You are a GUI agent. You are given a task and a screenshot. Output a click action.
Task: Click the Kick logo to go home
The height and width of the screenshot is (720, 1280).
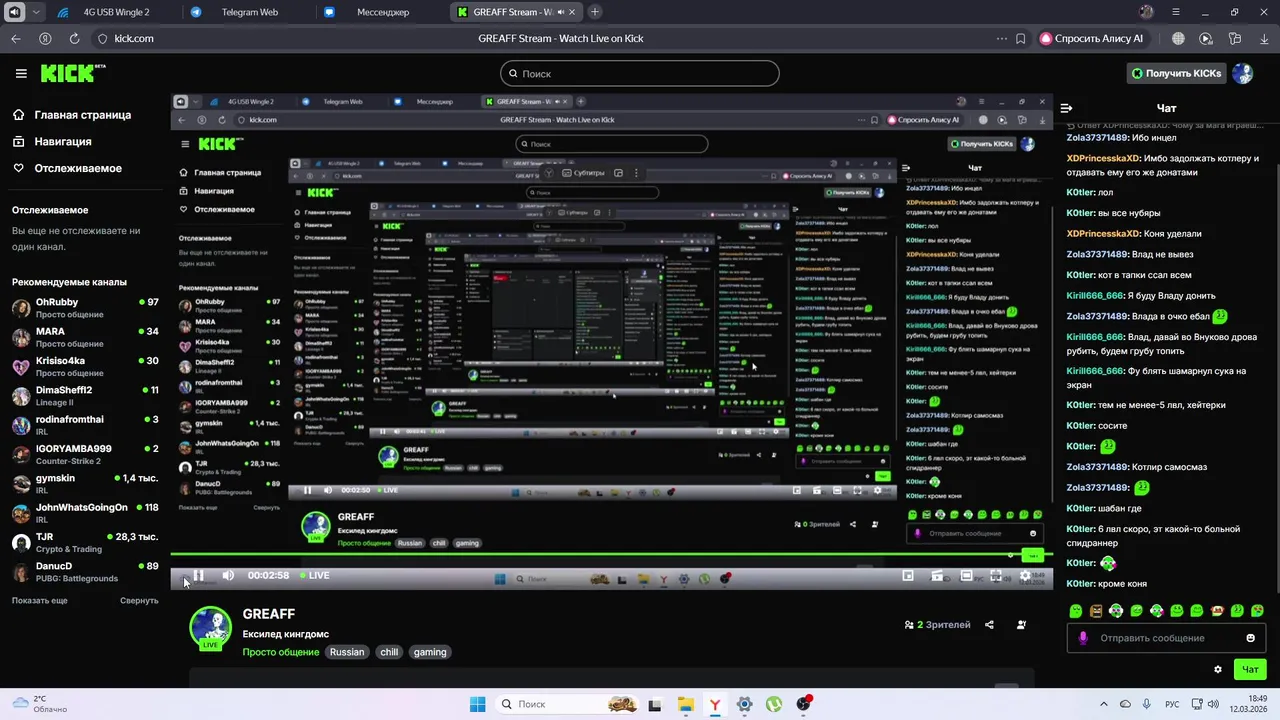coord(72,73)
